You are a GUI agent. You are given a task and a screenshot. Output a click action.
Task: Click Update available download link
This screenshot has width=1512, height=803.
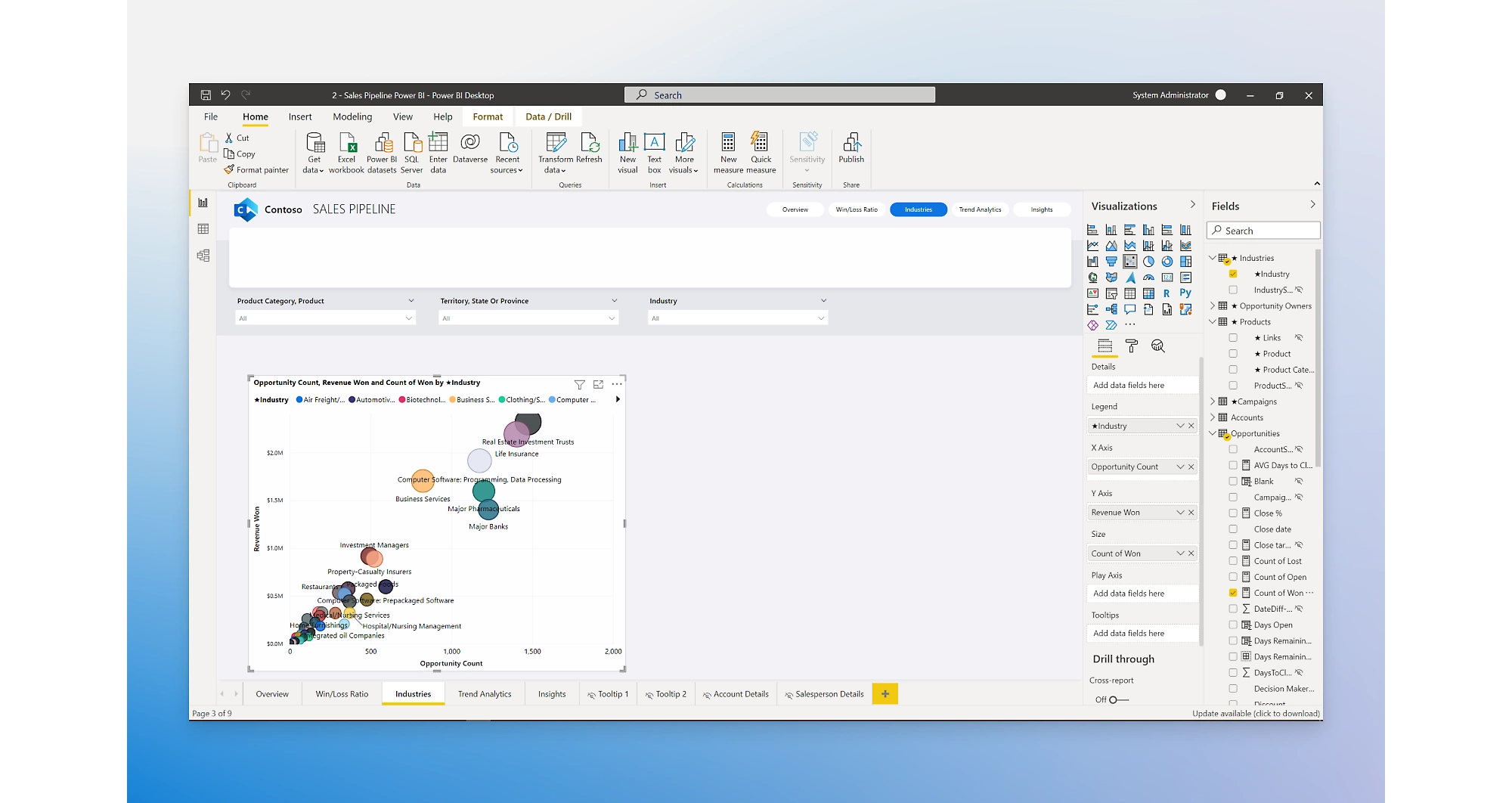pyautogui.click(x=1256, y=714)
